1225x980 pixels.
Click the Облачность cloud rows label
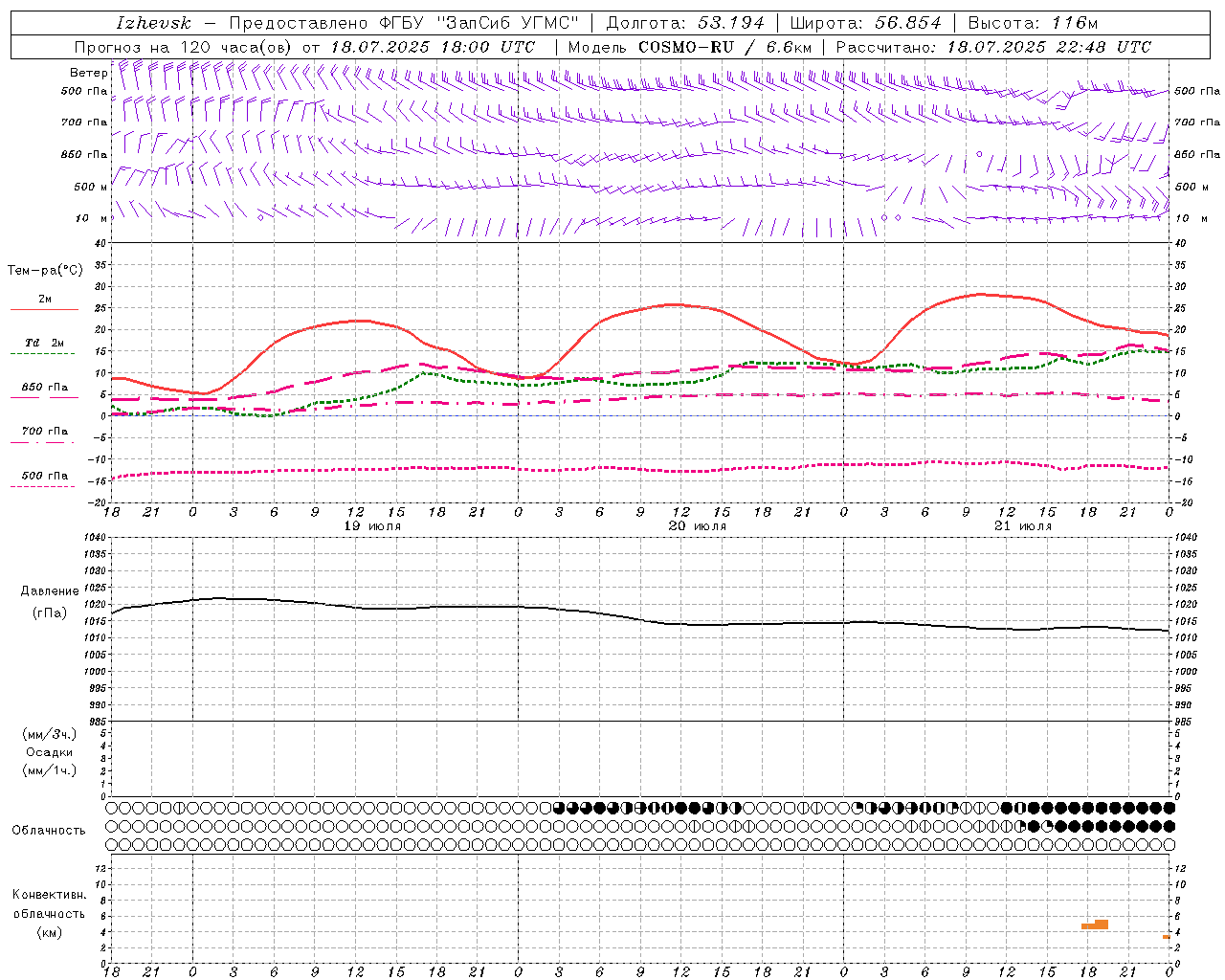click(49, 831)
